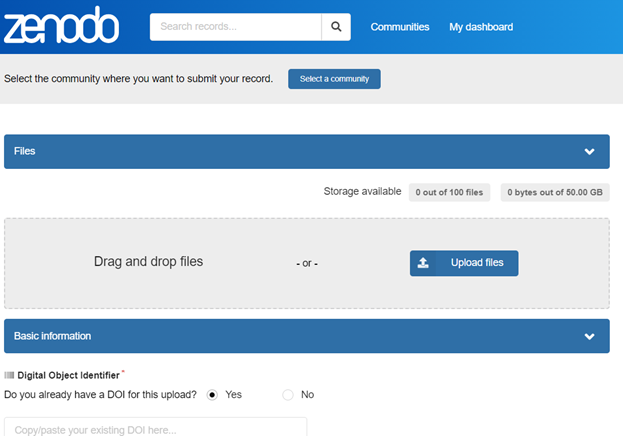
Task: Click the Files section header title
Action: 25,152
